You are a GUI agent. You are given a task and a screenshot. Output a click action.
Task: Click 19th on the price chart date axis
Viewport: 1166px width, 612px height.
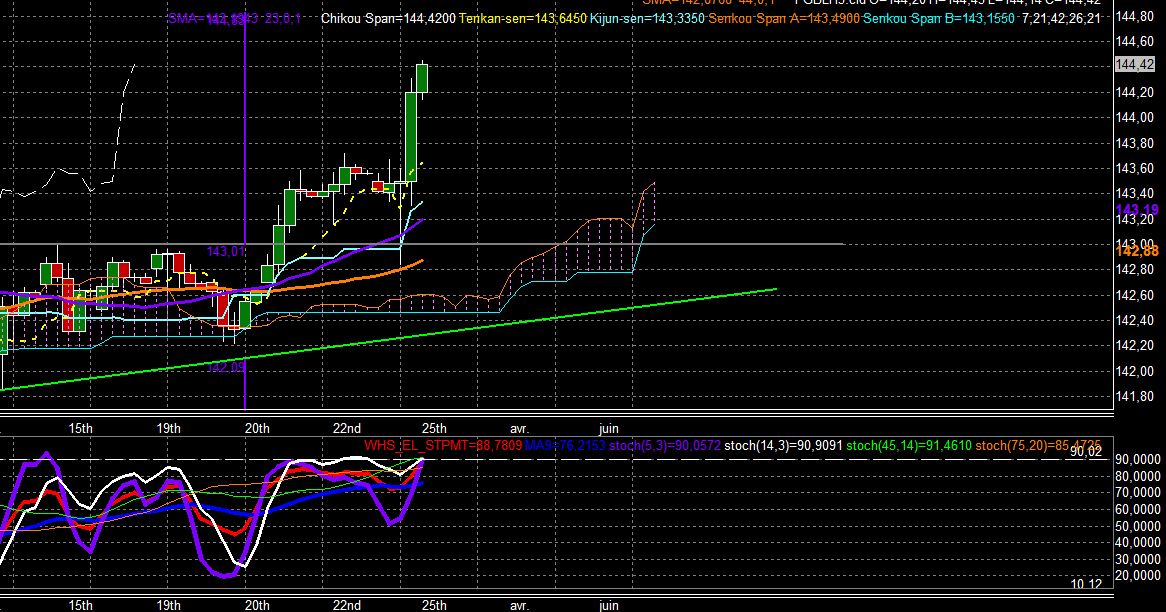(169, 428)
